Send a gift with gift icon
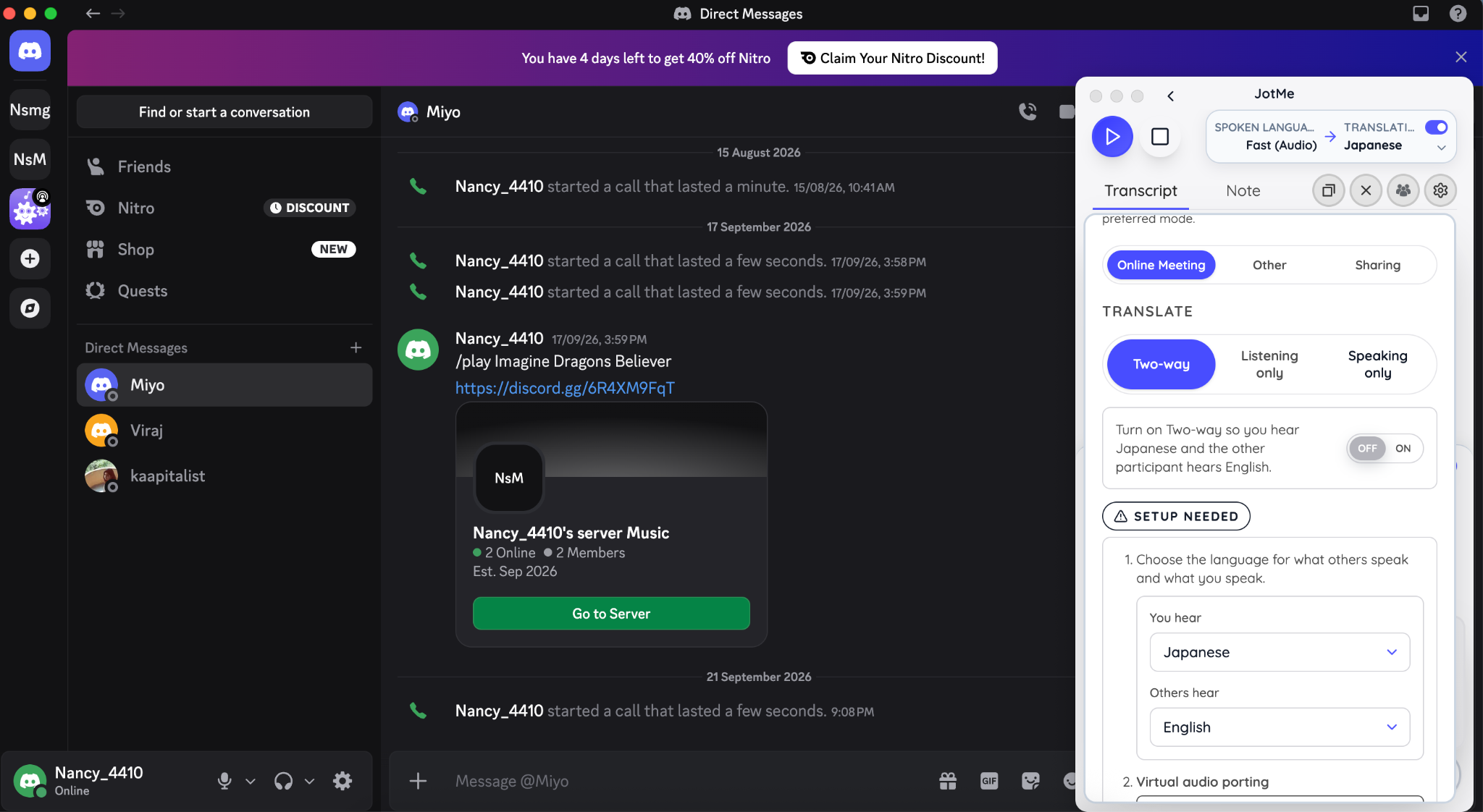Screen dimensions: 1483x812 tap(948, 781)
